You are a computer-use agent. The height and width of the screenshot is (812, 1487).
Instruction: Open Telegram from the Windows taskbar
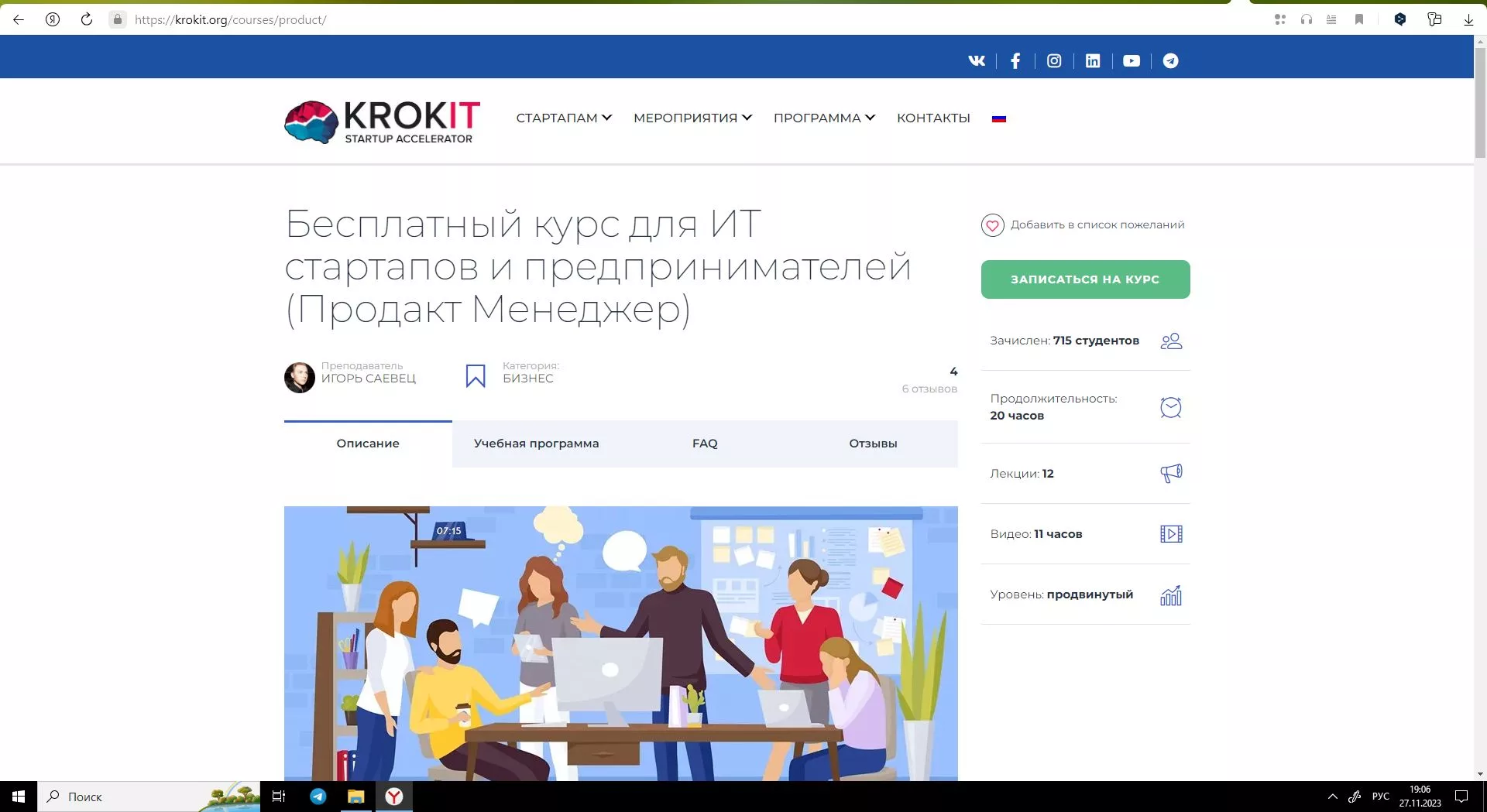pos(318,797)
